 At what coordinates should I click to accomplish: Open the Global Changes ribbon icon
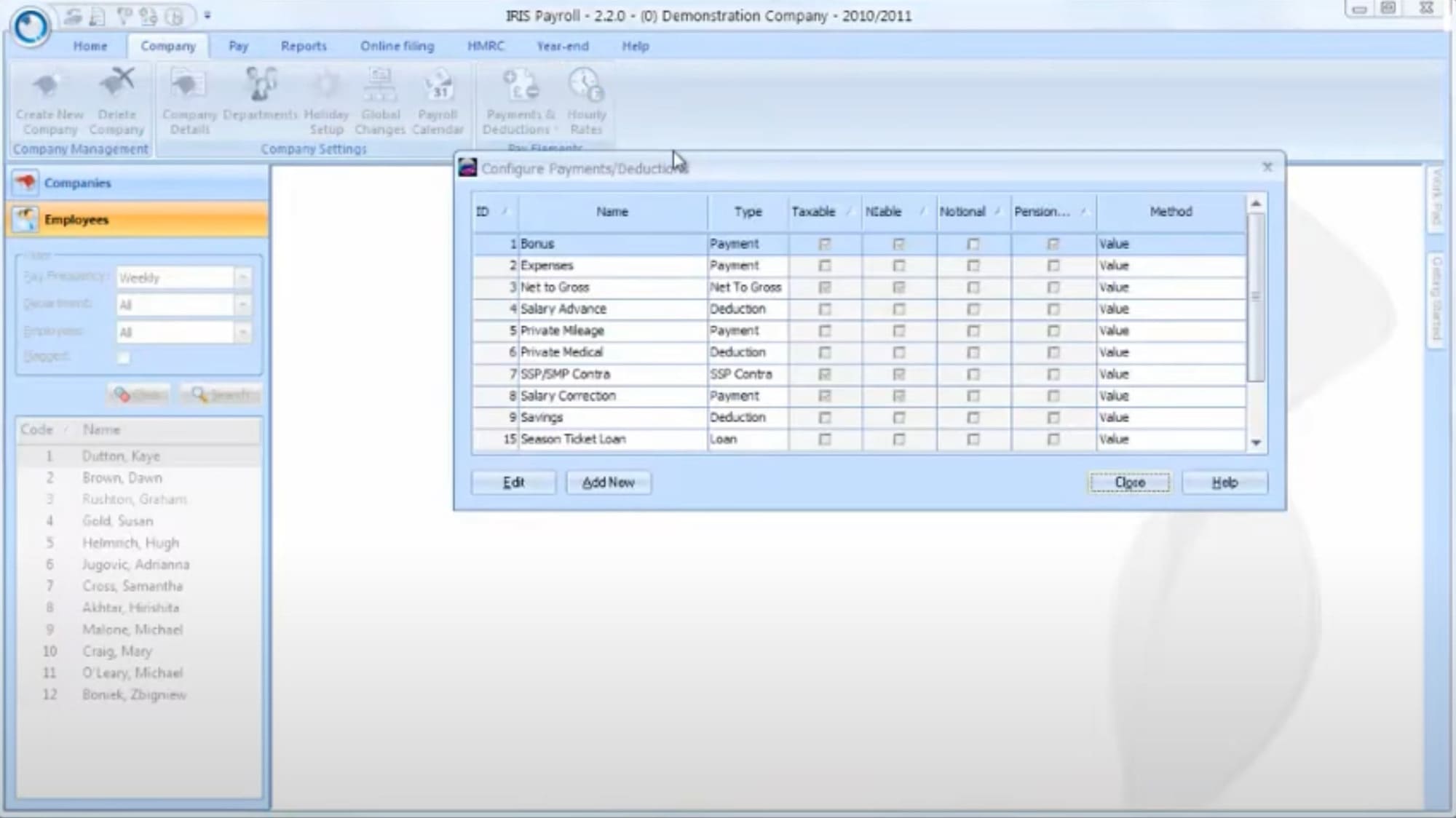[380, 84]
